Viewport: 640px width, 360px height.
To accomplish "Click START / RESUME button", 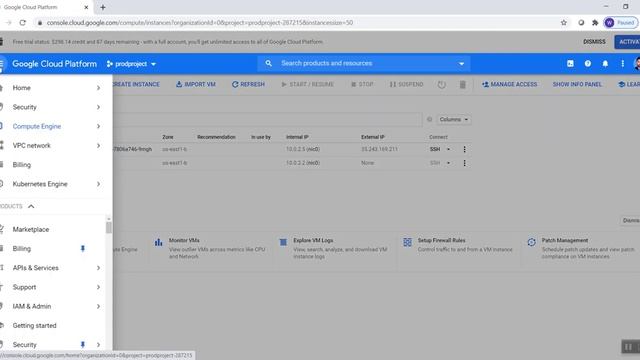I will click(307, 84).
